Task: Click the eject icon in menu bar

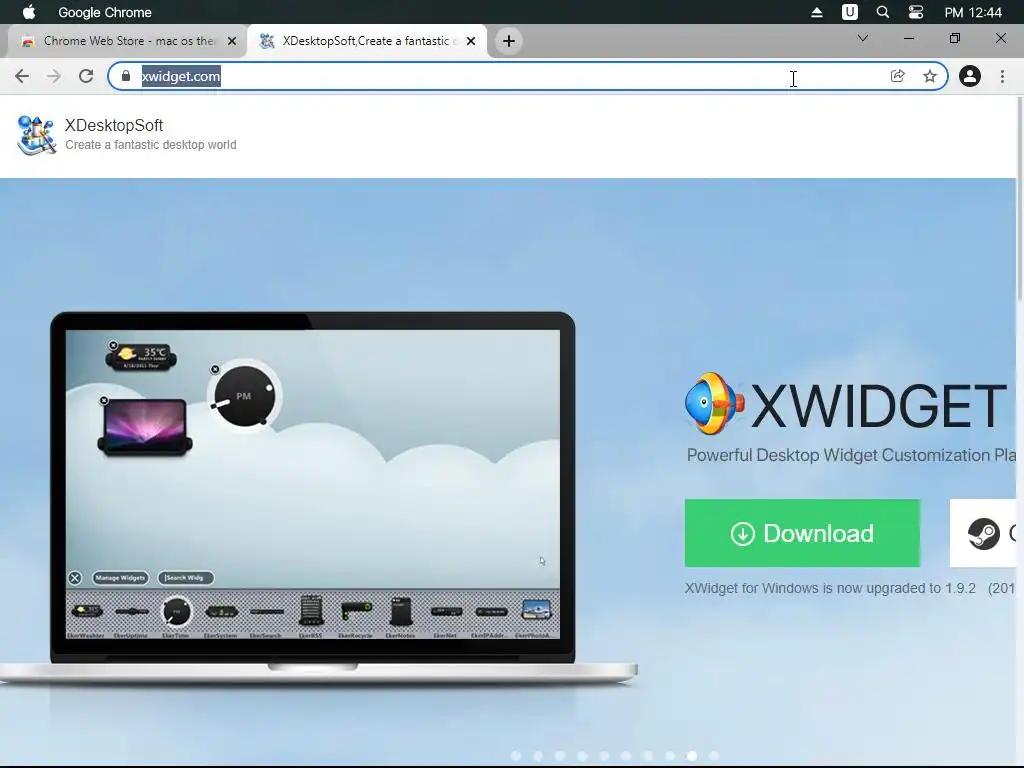Action: (816, 12)
